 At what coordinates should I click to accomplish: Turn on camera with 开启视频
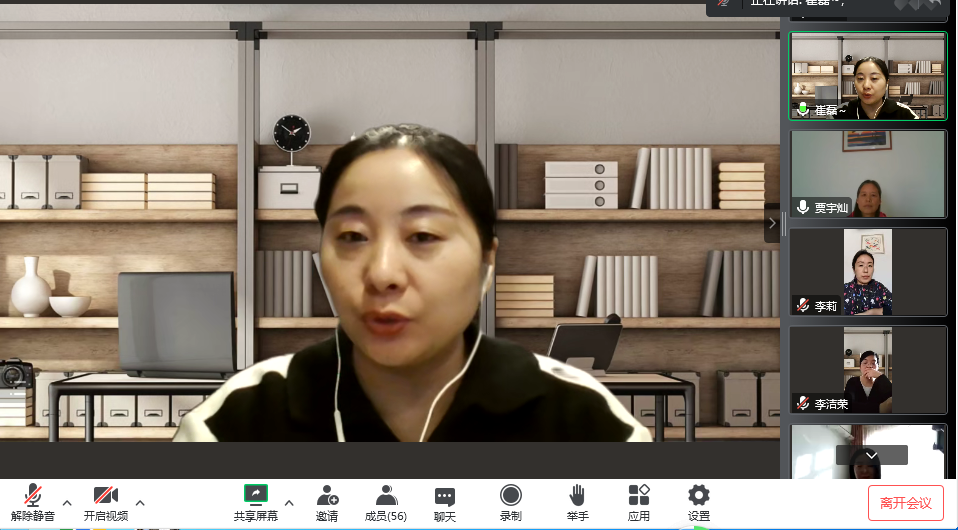[106, 502]
